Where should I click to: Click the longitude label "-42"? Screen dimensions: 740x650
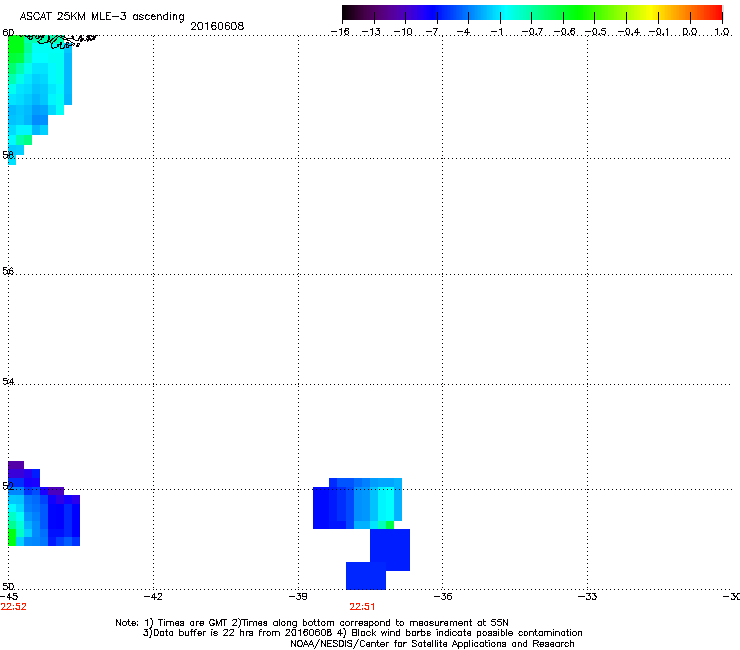click(x=153, y=597)
